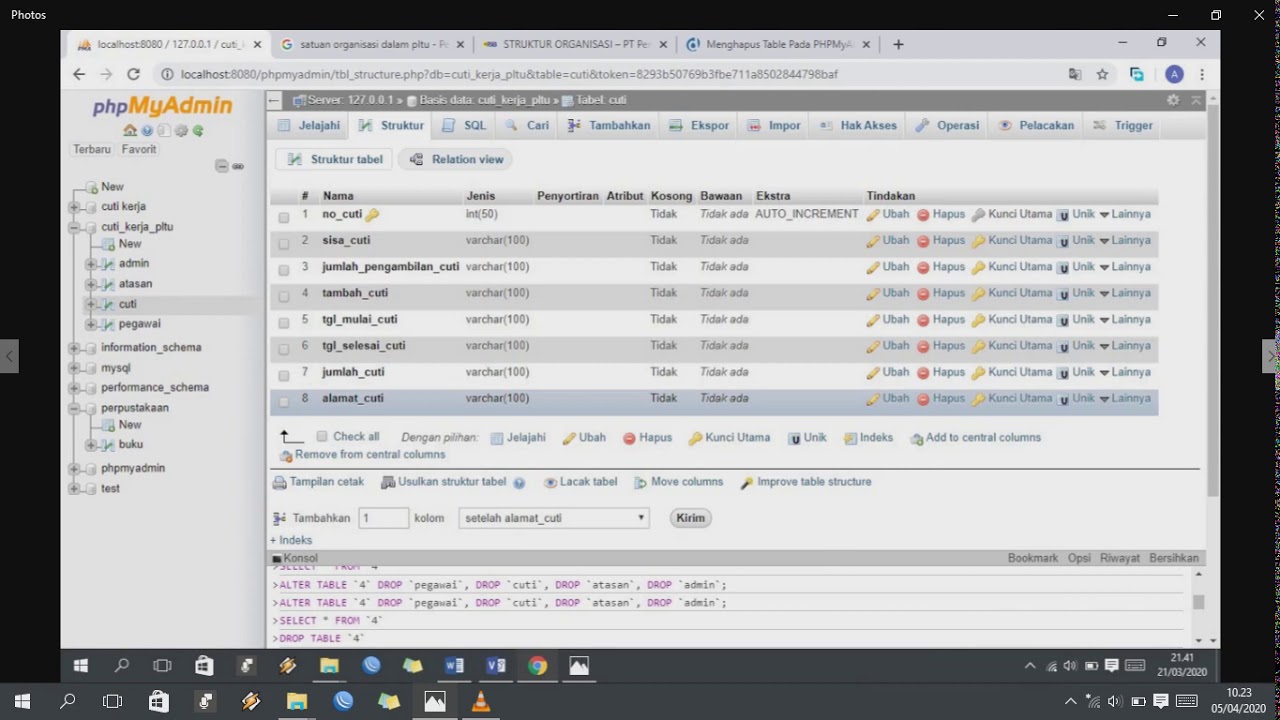
Task: Click the translate icon in address bar
Action: (x=1075, y=74)
